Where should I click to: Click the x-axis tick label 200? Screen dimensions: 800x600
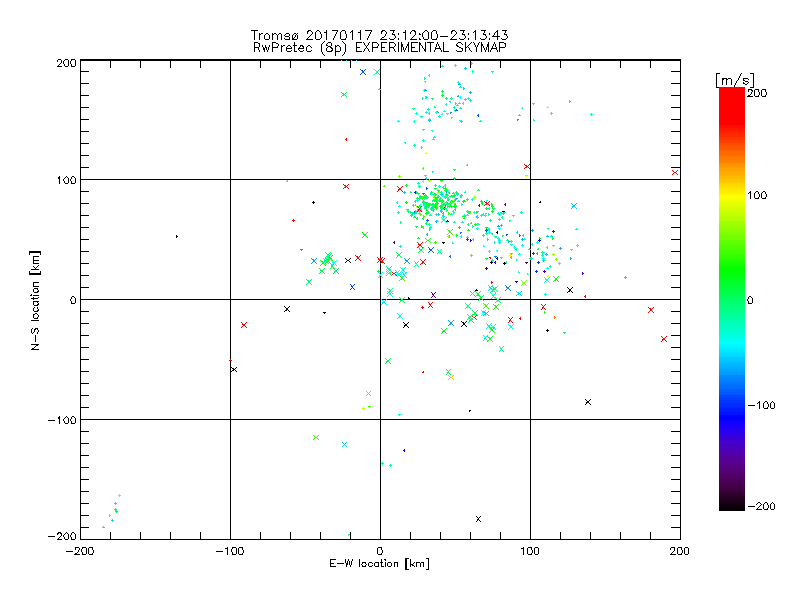coord(680,551)
